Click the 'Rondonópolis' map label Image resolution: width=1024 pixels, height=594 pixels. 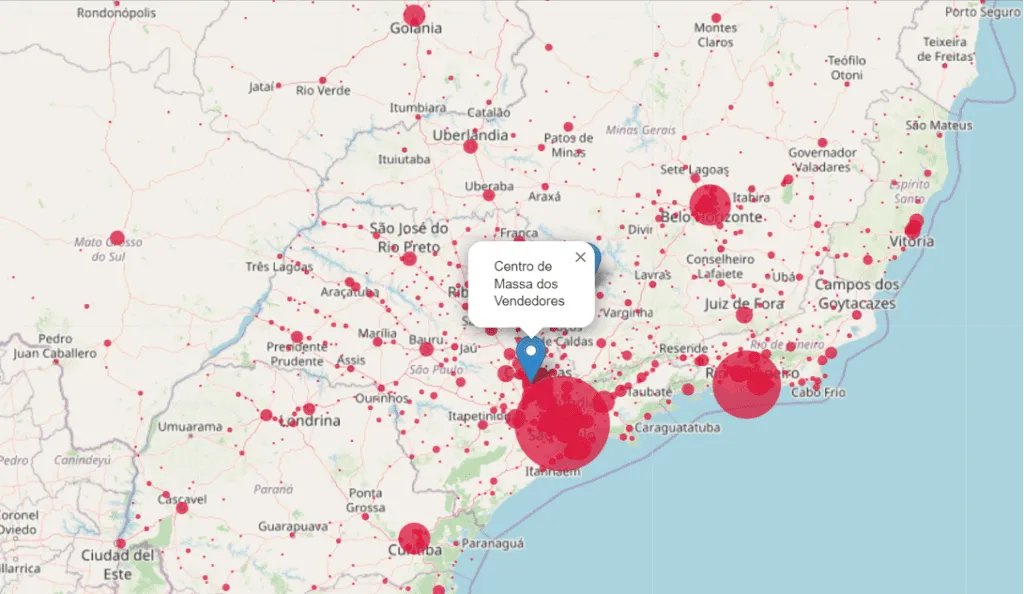click(x=116, y=12)
